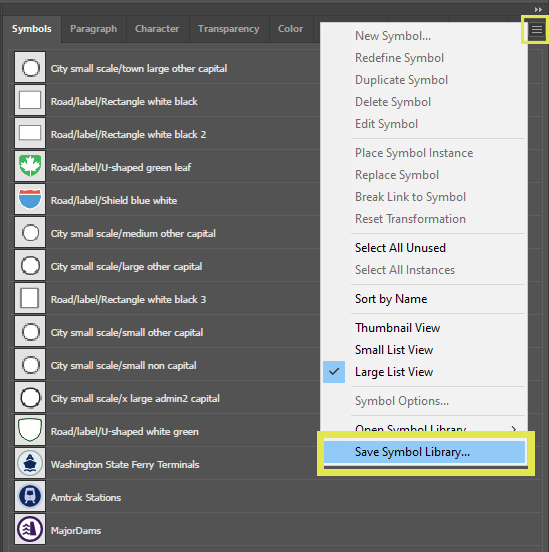Viewport: 549px width, 552px height.
Task: Click the 'City small scale/medium other capital' name
Action: (x=133, y=234)
